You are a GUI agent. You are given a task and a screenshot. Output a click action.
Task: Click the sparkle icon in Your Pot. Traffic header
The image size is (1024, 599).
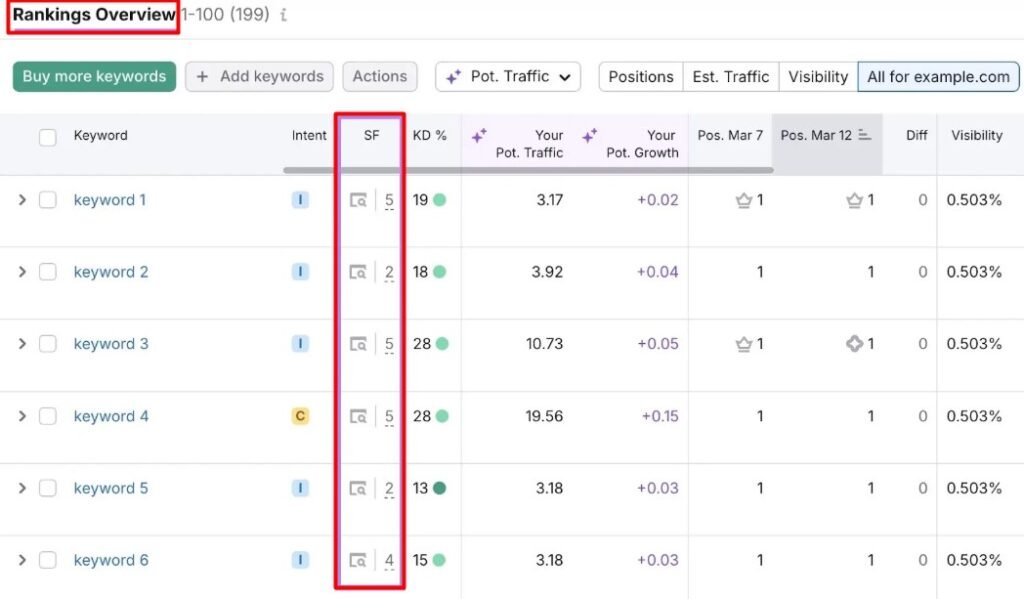(x=479, y=135)
